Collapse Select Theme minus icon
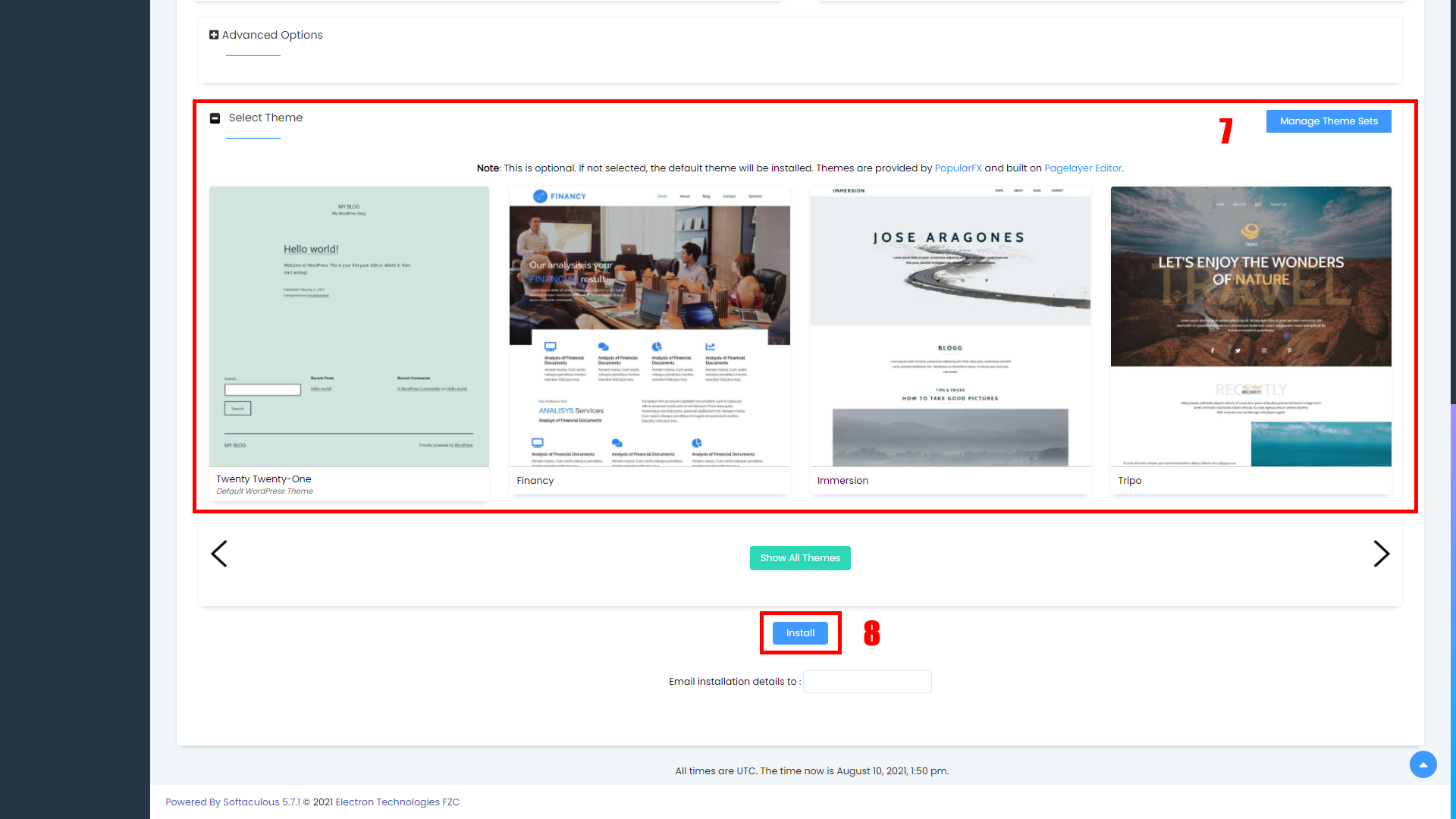 (x=215, y=118)
